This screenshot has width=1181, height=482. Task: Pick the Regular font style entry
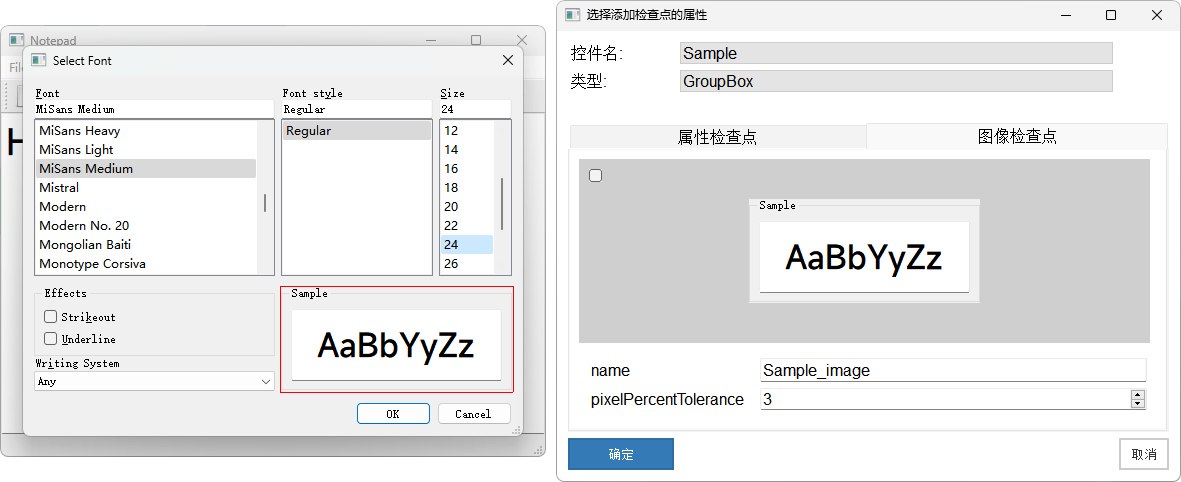pyautogui.click(x=356, y=131)
